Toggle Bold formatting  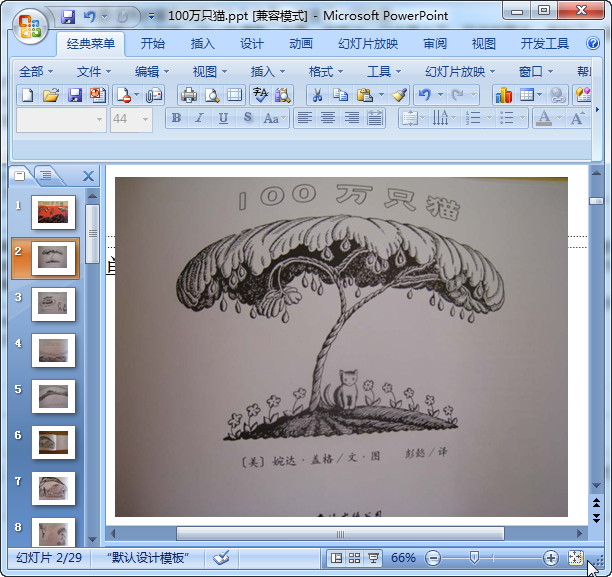pyautogui.click(x=176, y=118)
